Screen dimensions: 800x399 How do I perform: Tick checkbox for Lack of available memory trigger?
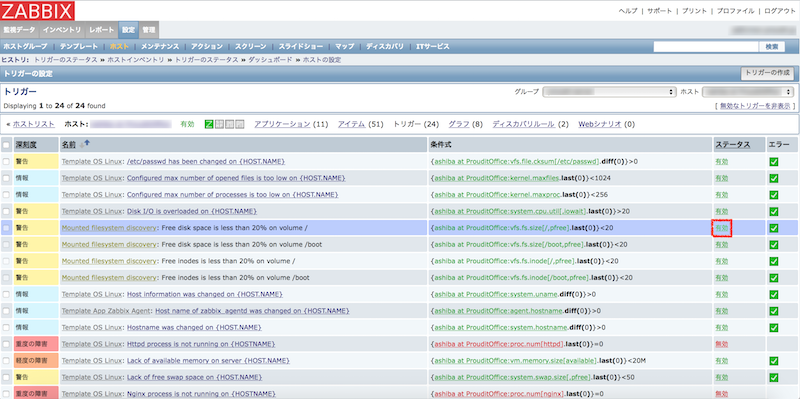[x=6, y=361]
